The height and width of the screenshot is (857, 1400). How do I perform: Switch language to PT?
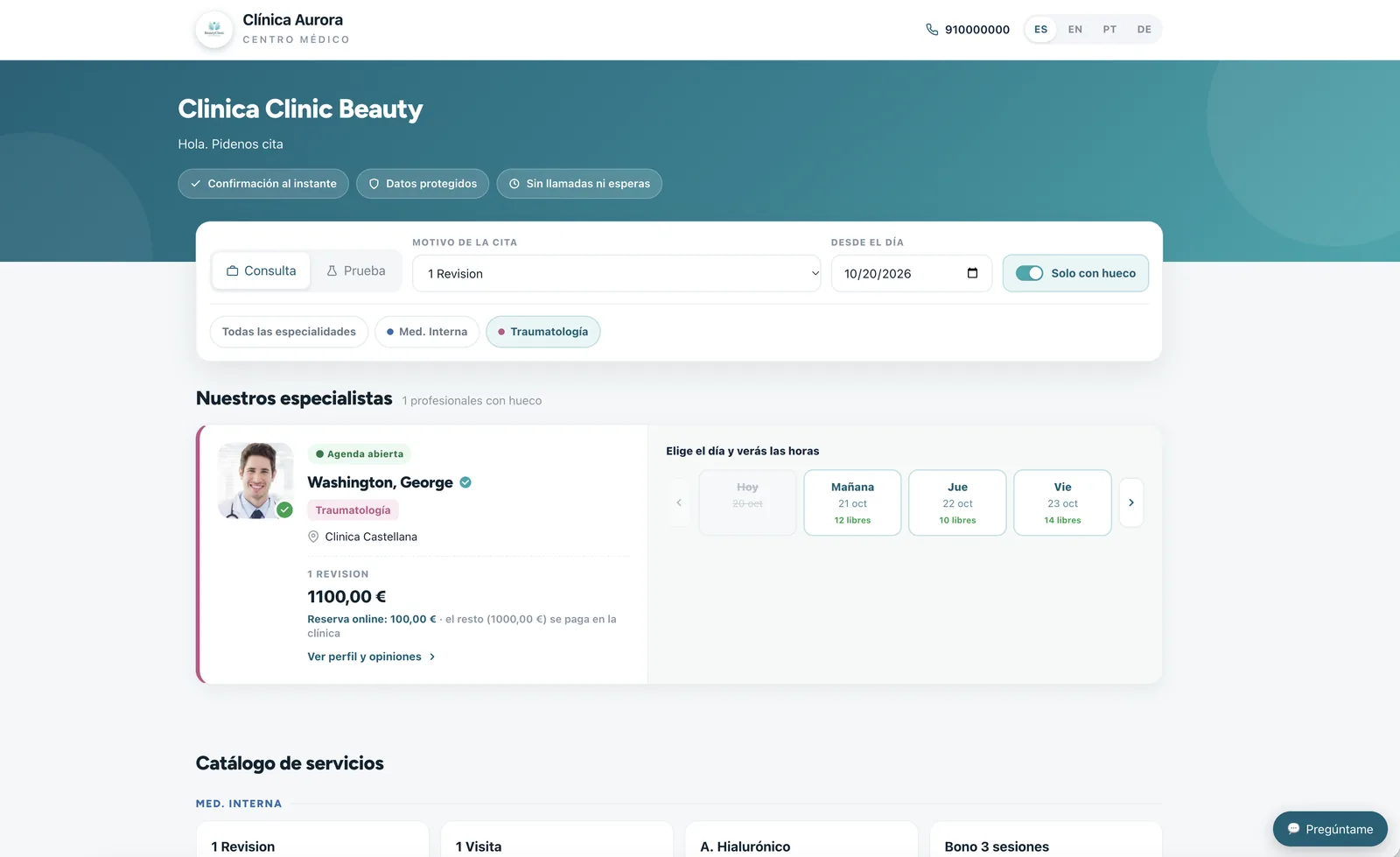1109,30
